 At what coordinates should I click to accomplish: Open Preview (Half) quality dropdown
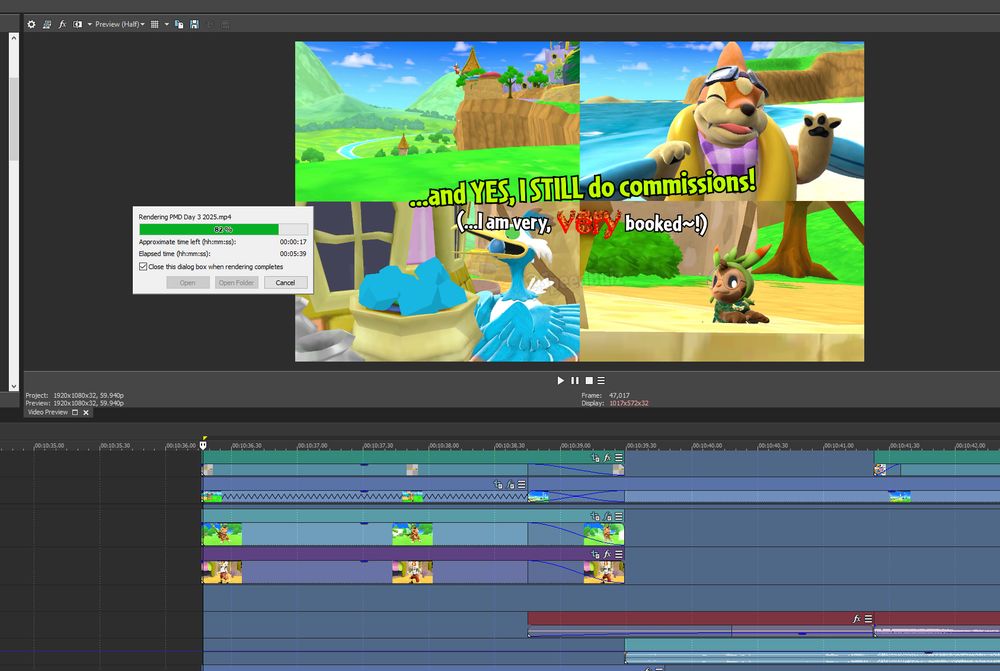(x=120, y=24)
